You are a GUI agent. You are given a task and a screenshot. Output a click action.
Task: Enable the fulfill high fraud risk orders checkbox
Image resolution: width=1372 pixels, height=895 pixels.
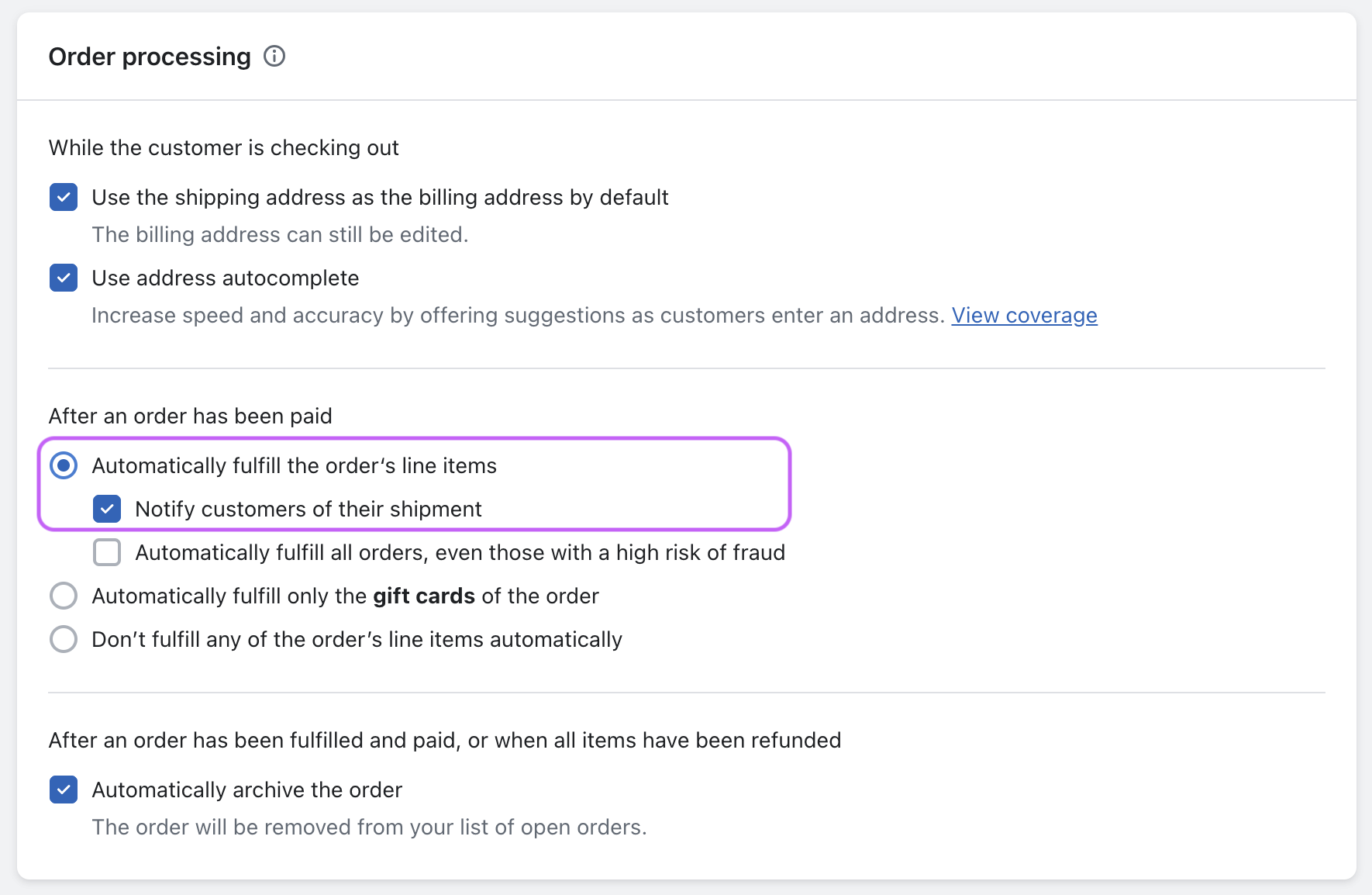(x=107, y=552)
